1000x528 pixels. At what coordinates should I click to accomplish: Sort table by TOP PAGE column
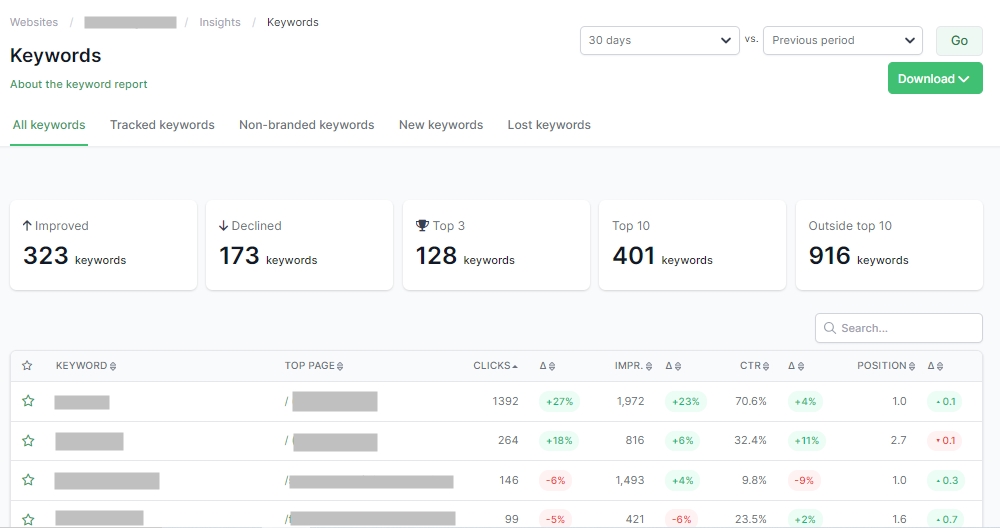pyautogui.click(x=340, y=366)
